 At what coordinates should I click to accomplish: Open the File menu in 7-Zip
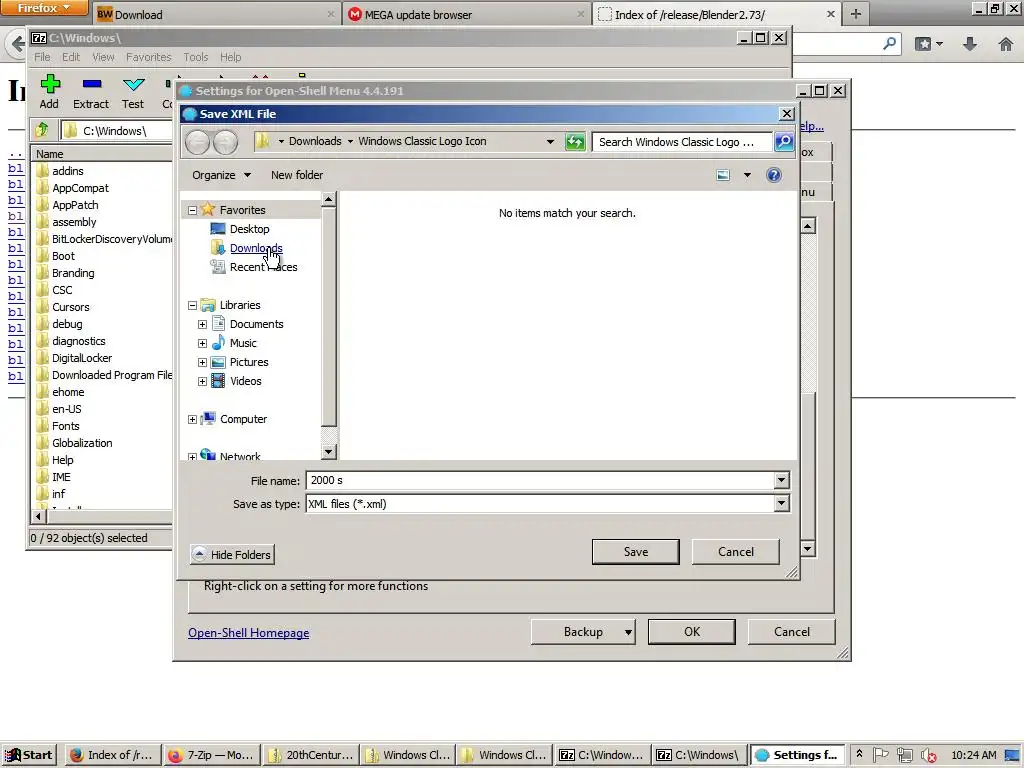[42, 57]
